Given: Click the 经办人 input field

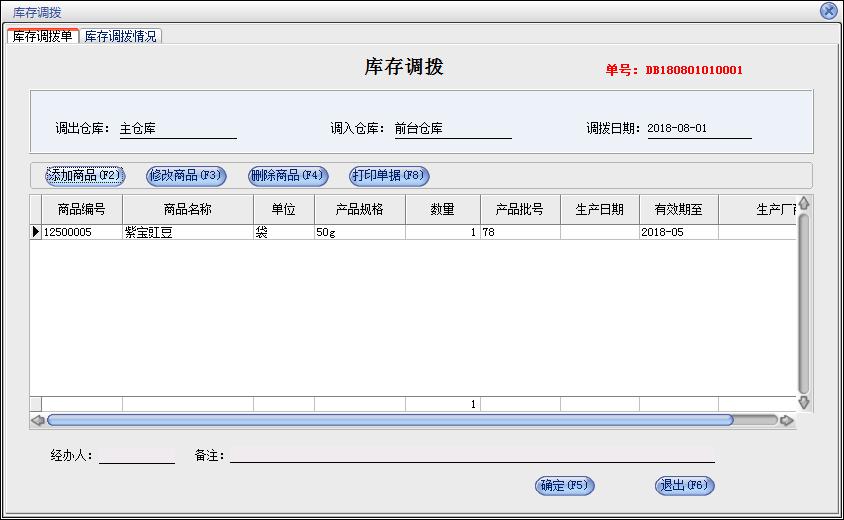Looking at the screenshot, I should [137, 455].
